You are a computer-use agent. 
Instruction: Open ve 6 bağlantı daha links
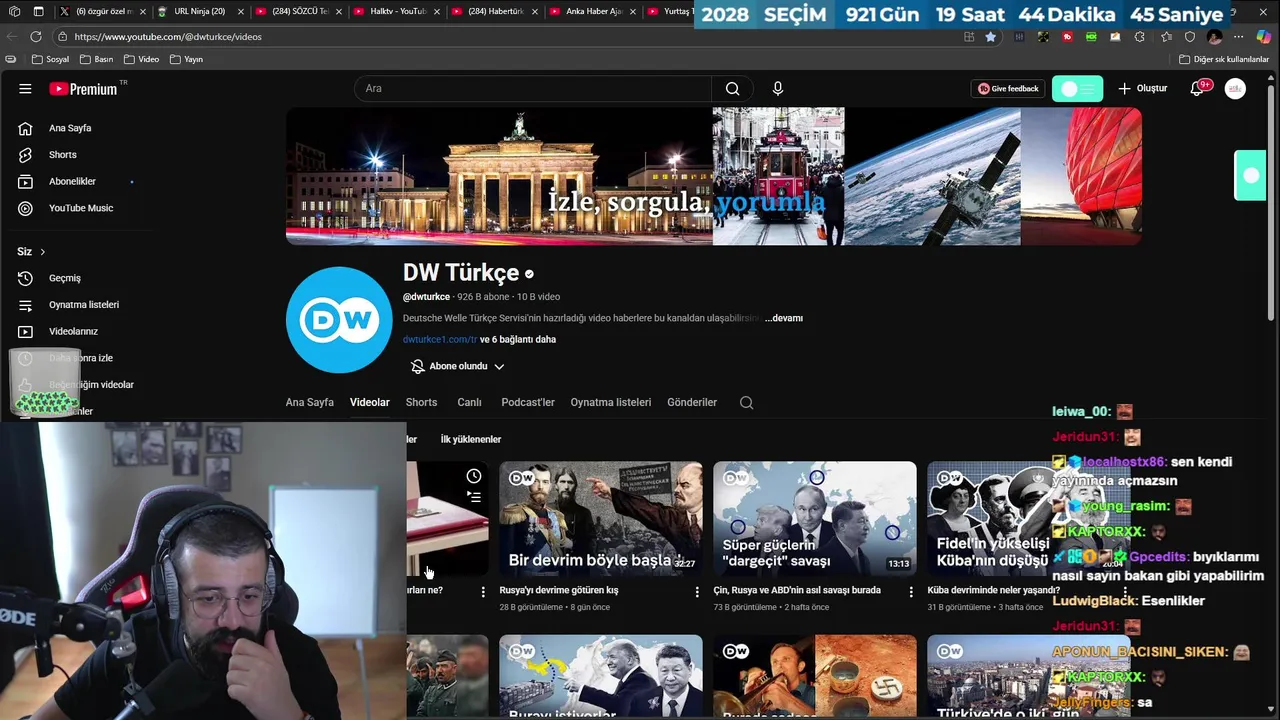click(518, 340)
